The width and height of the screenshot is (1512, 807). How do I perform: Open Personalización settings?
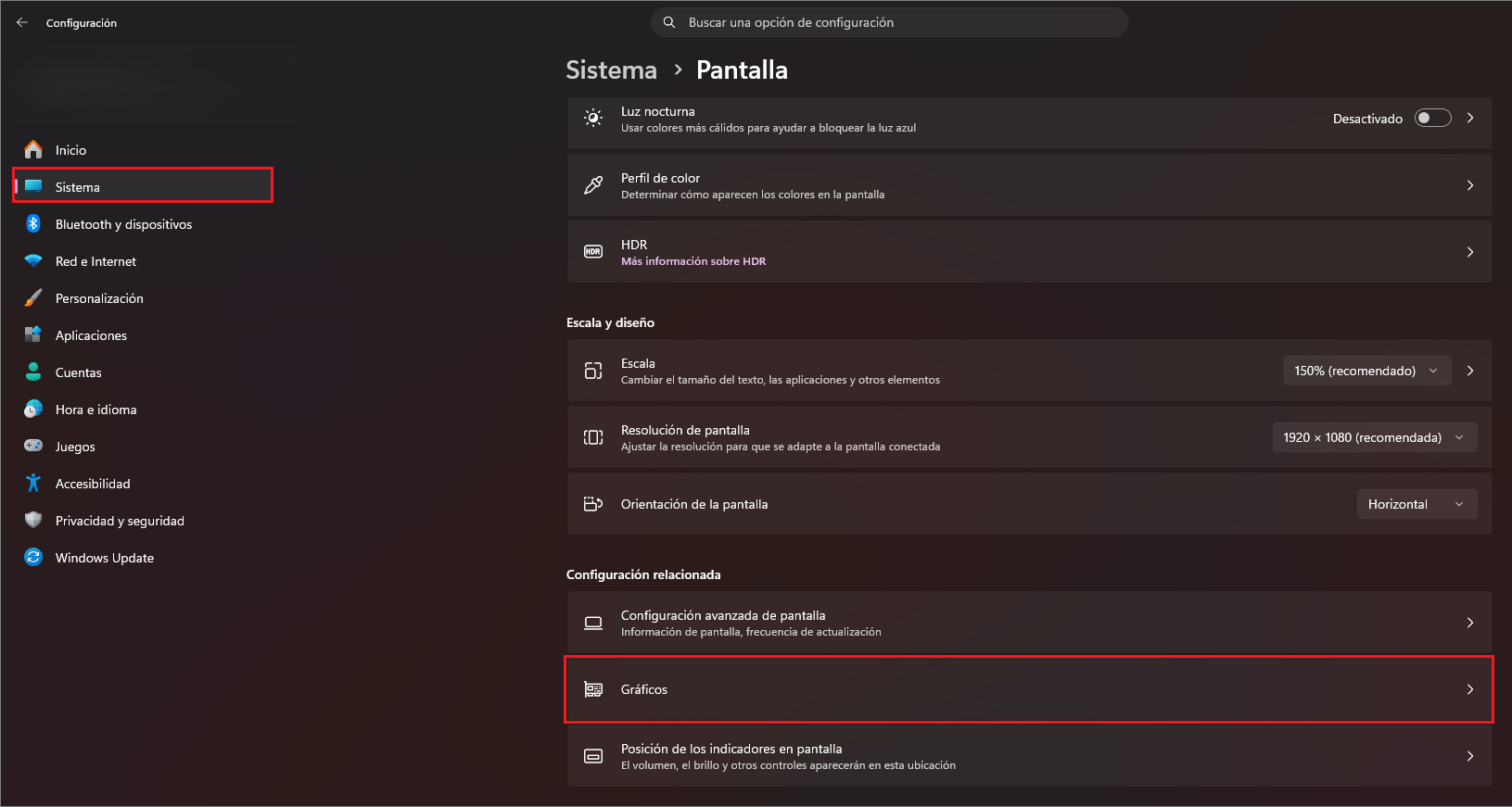tap(143, 297)
